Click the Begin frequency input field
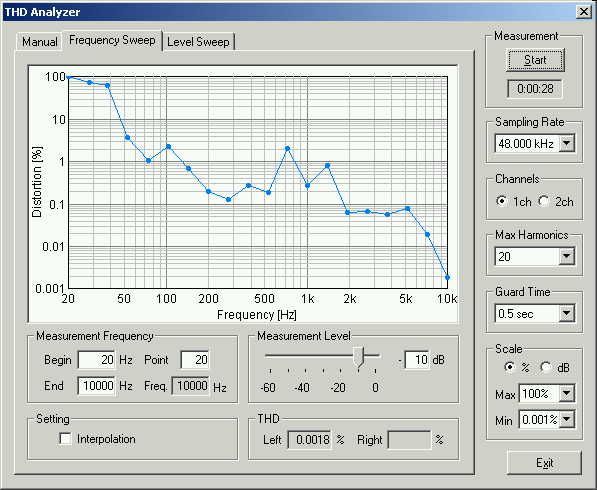 click(x=96, y=359)
